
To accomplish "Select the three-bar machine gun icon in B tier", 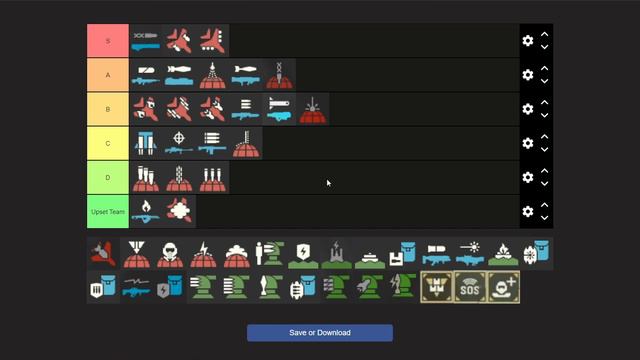I will 246,109.
